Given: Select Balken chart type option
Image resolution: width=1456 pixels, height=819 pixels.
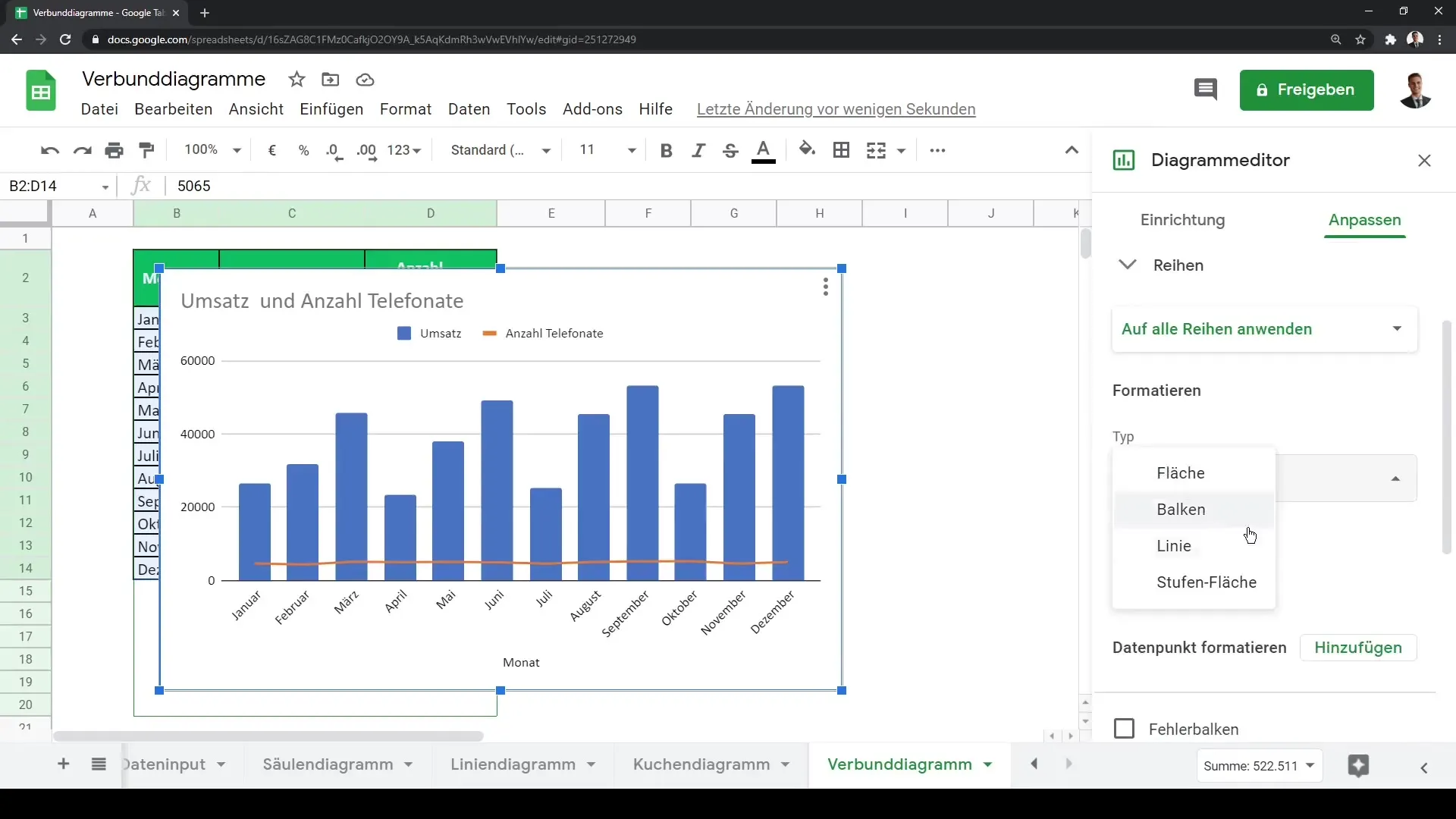Looking at the screenshot, I should (1194, 510).
